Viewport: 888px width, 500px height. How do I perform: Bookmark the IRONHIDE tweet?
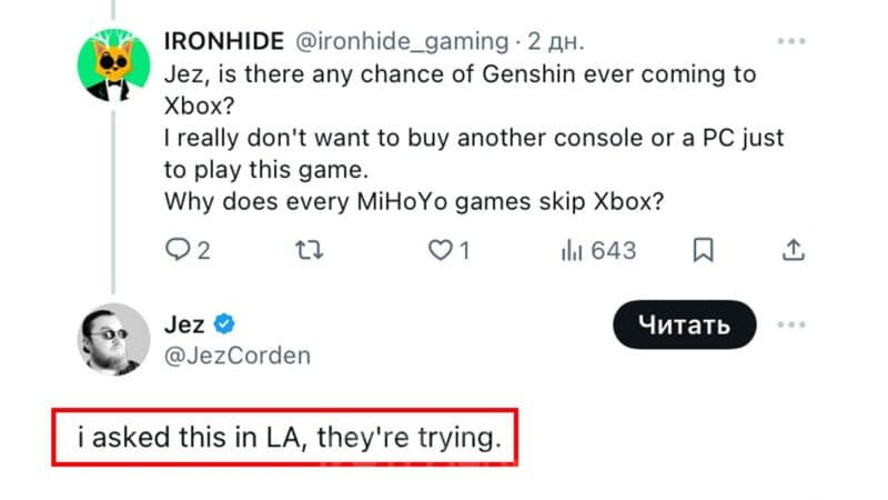[704, 250]
